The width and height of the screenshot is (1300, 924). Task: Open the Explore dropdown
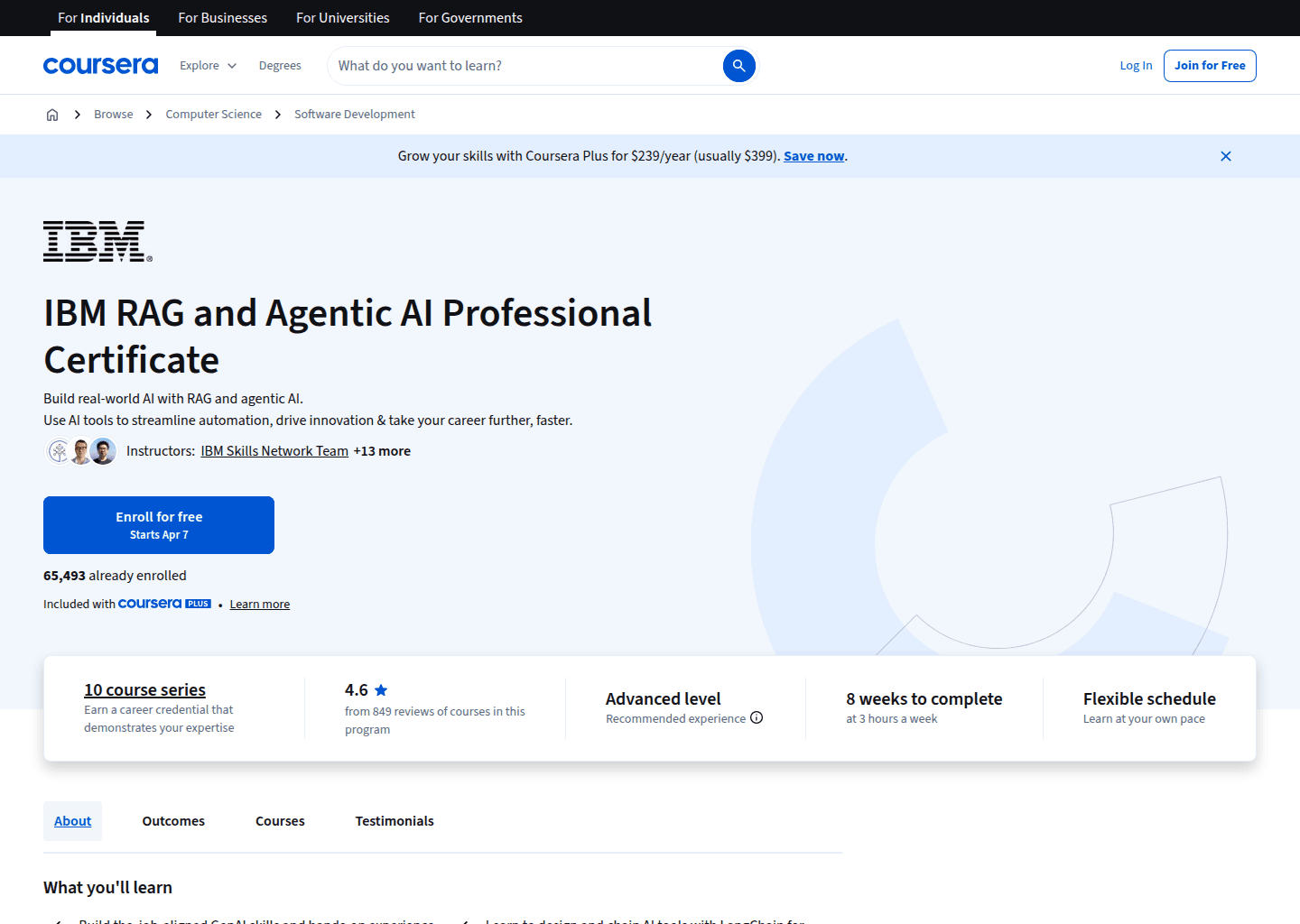(x=207, y=65)
